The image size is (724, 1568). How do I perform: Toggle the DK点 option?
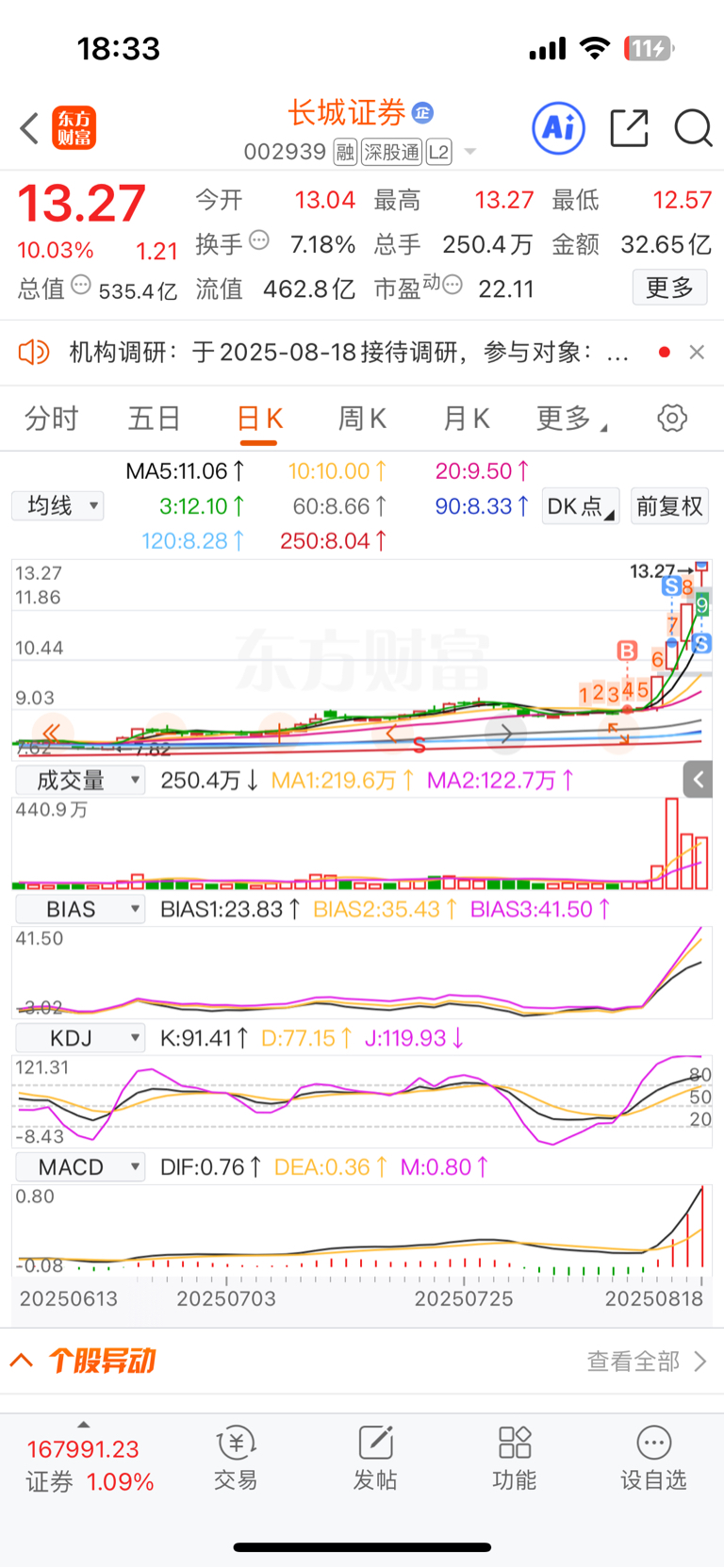pyautogui.click(x=581, y=506)
